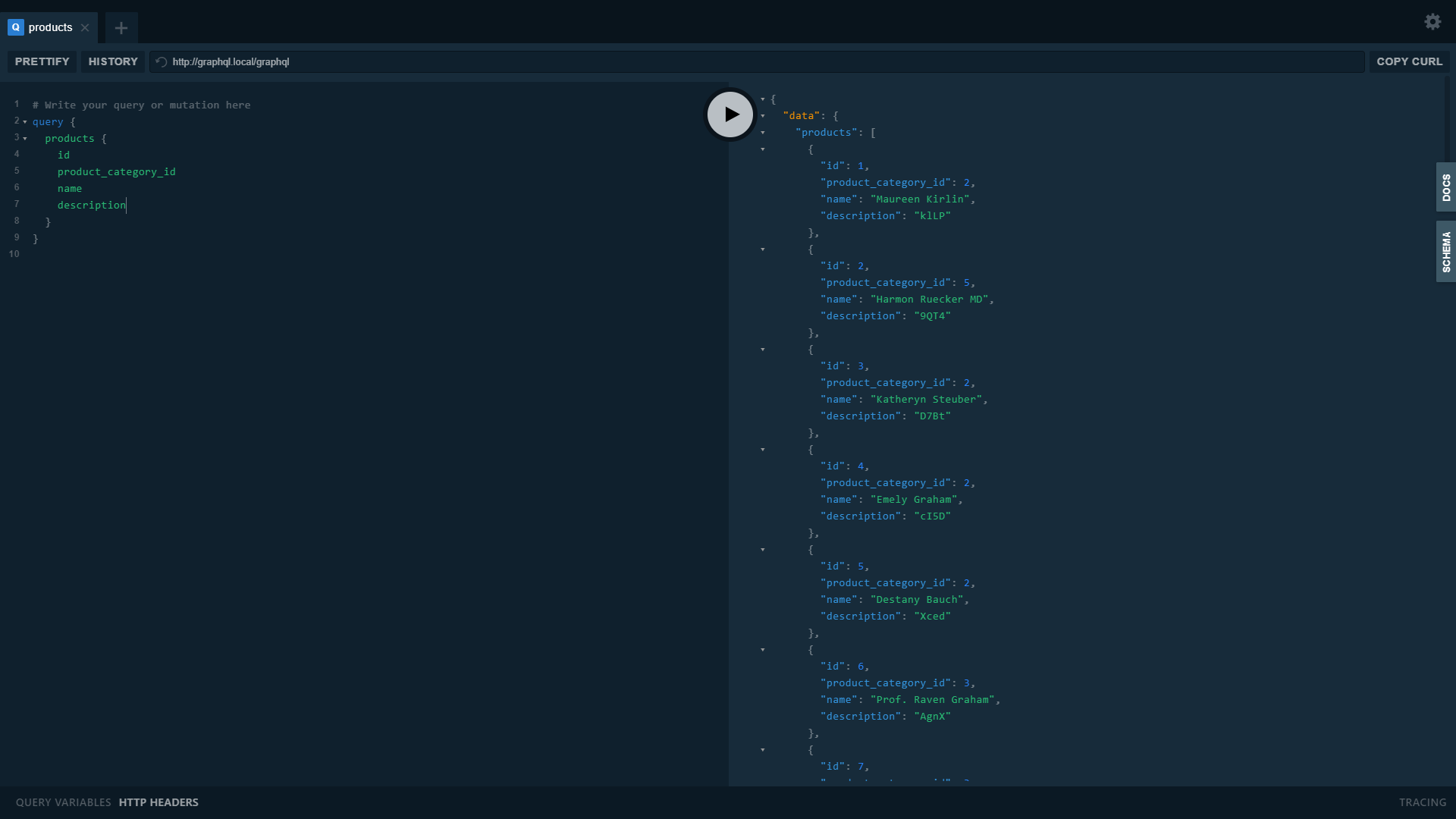Open the query HISTORY

pyautogui.click(x=112, y=61)
